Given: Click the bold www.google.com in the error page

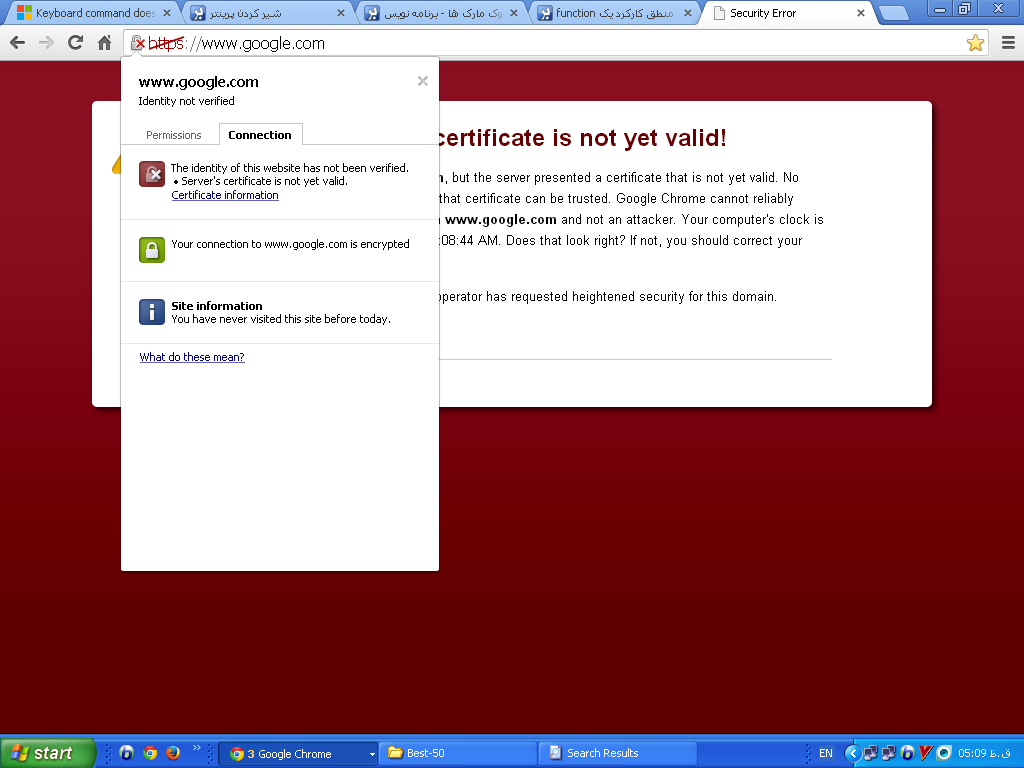Looking at the screenshot, I should (x=501, y=220).
